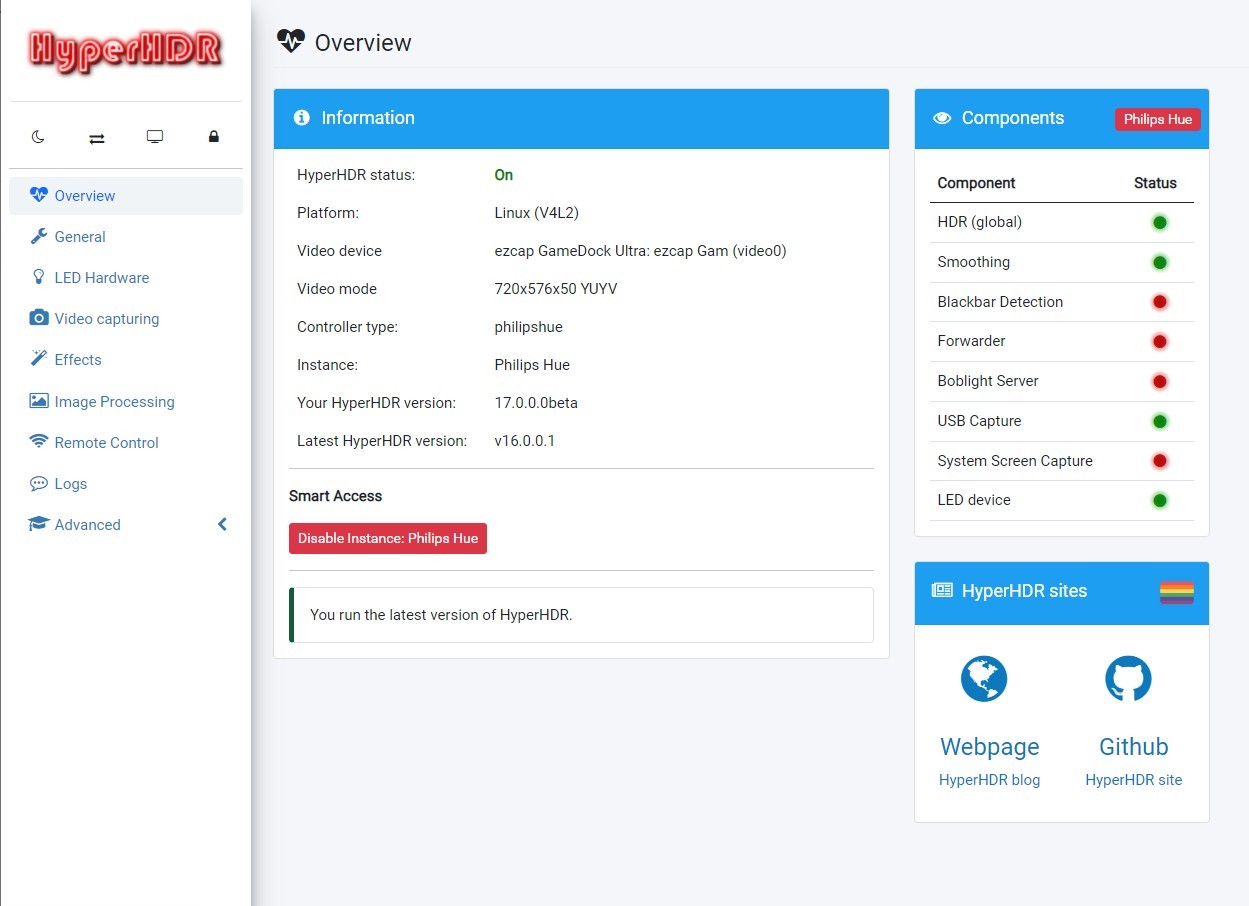Click Forwarder red status indicator
This screenshot has width=1249, height=906.
[x=1160, y=341]
